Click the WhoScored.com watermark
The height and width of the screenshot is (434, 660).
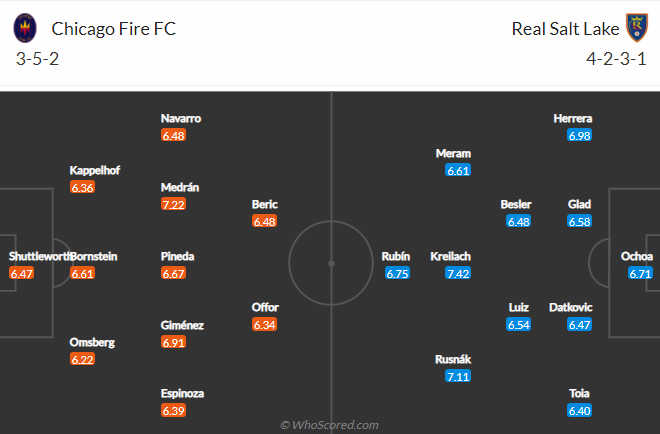[x=330, y=425]
